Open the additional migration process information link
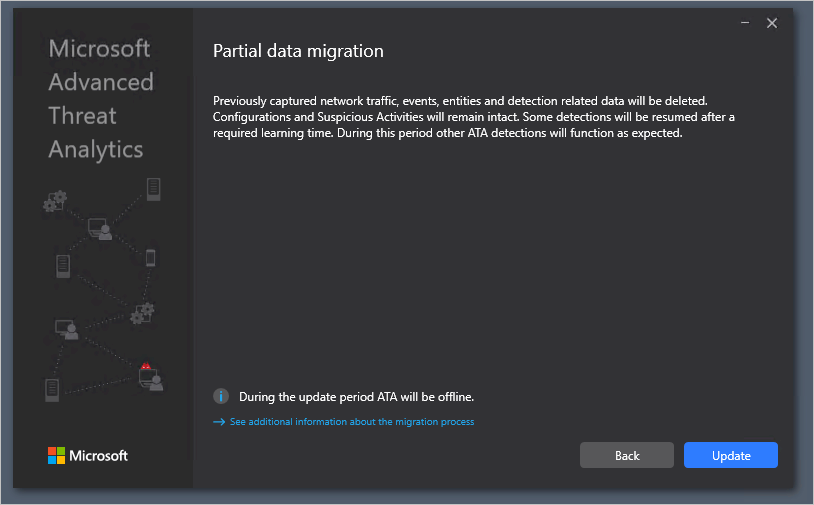Image resolution: width=814 pixels, height=505 pixels. tap(351, 422)
